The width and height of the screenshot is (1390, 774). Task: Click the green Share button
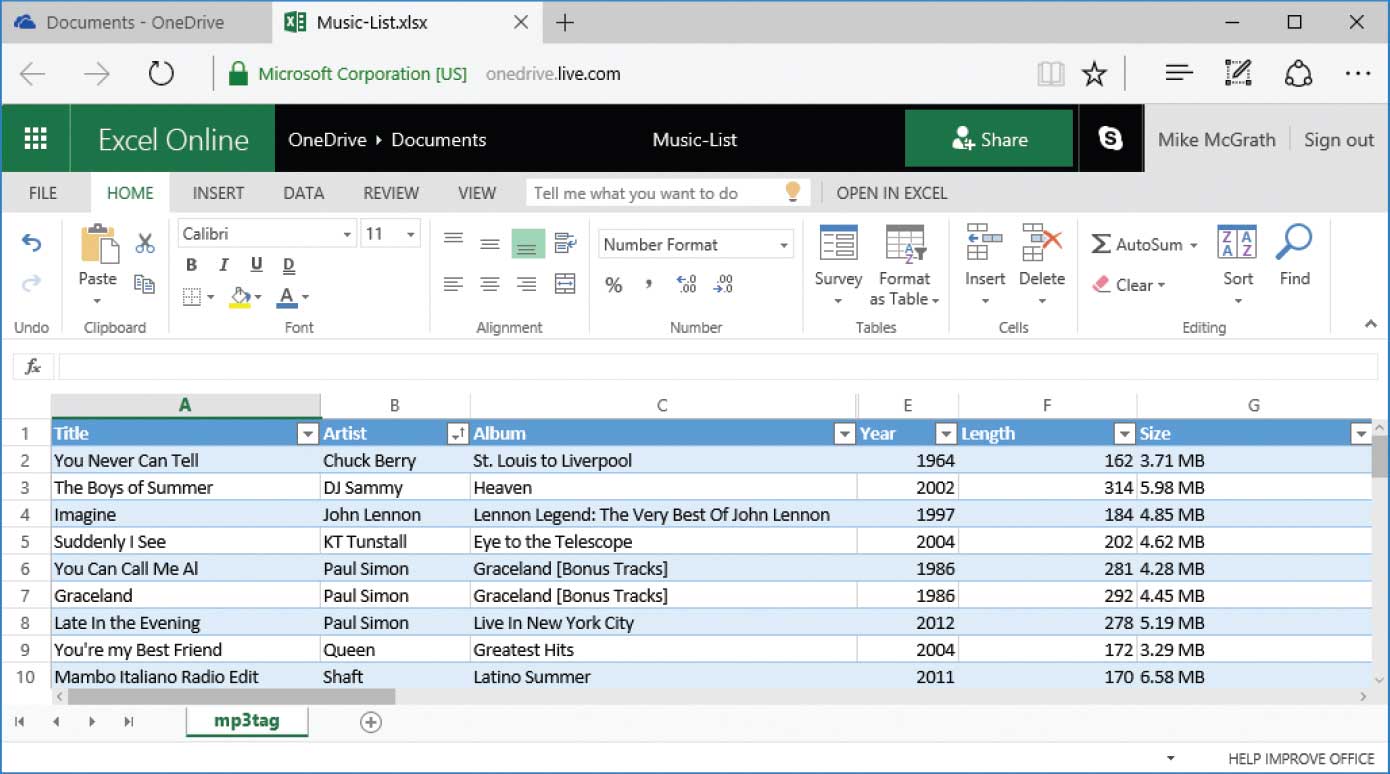[x=989, y=139]
